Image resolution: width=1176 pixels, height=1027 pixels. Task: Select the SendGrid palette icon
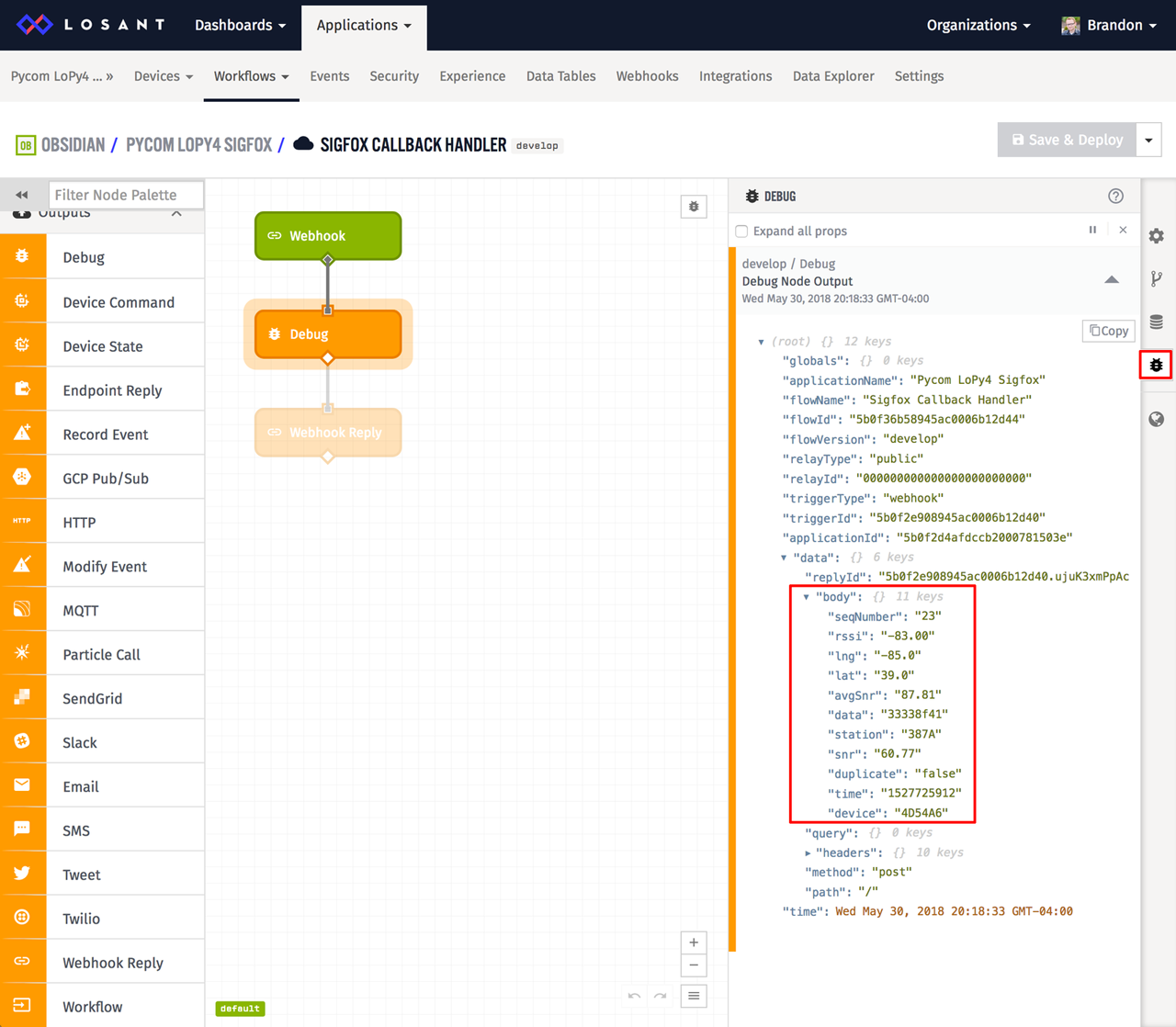pyautogui.click(x=23, y=698)
